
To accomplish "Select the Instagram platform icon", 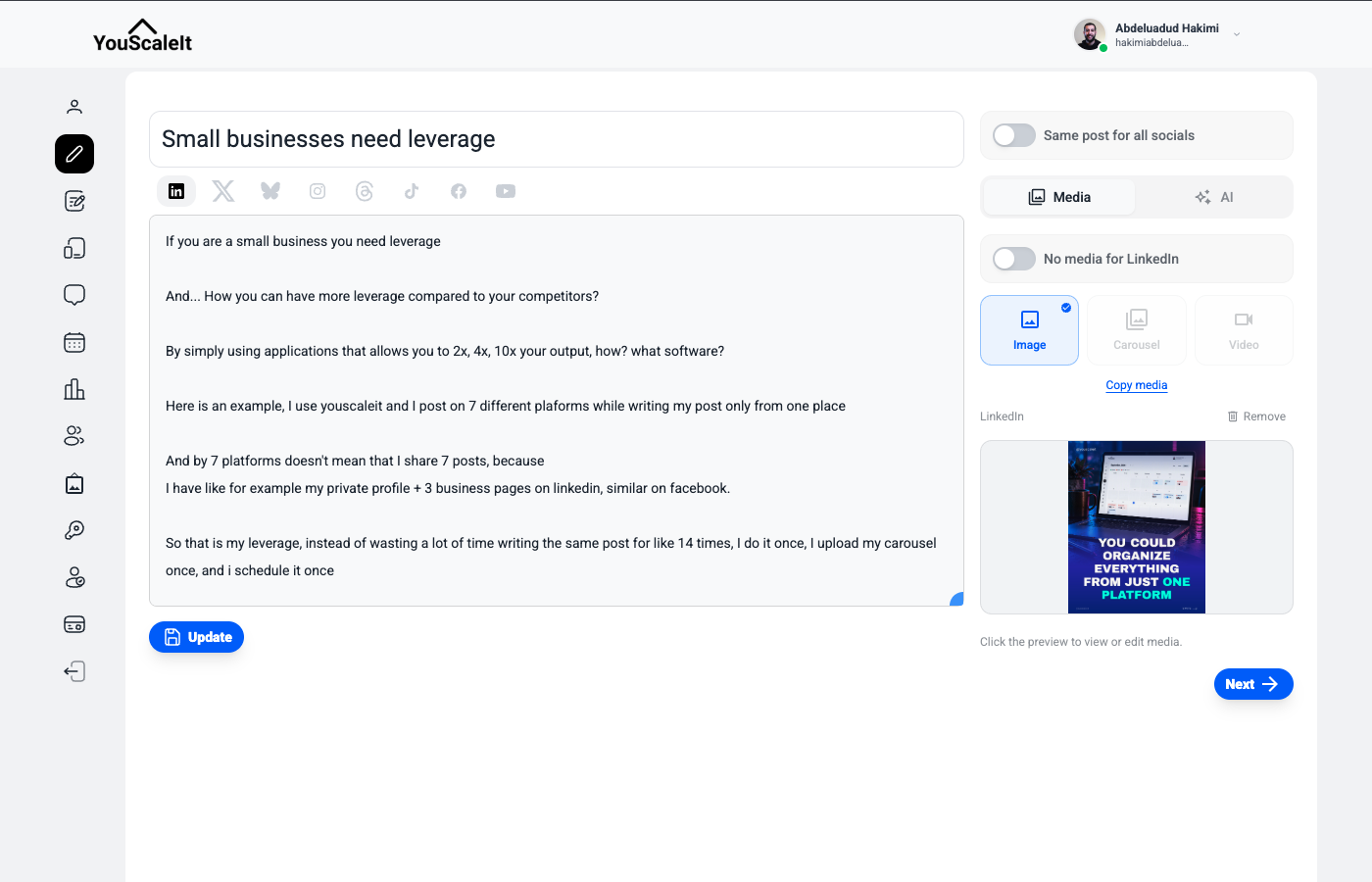I will (x=318, y=191).
